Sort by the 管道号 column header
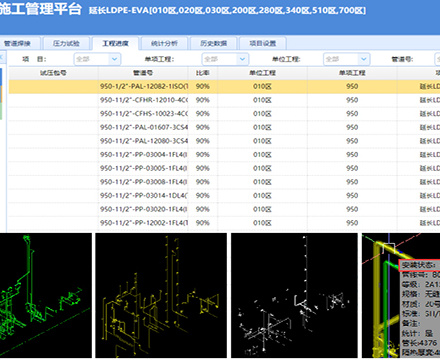The width and height of the screenshot is (440, 360). (x=143, y=73)
